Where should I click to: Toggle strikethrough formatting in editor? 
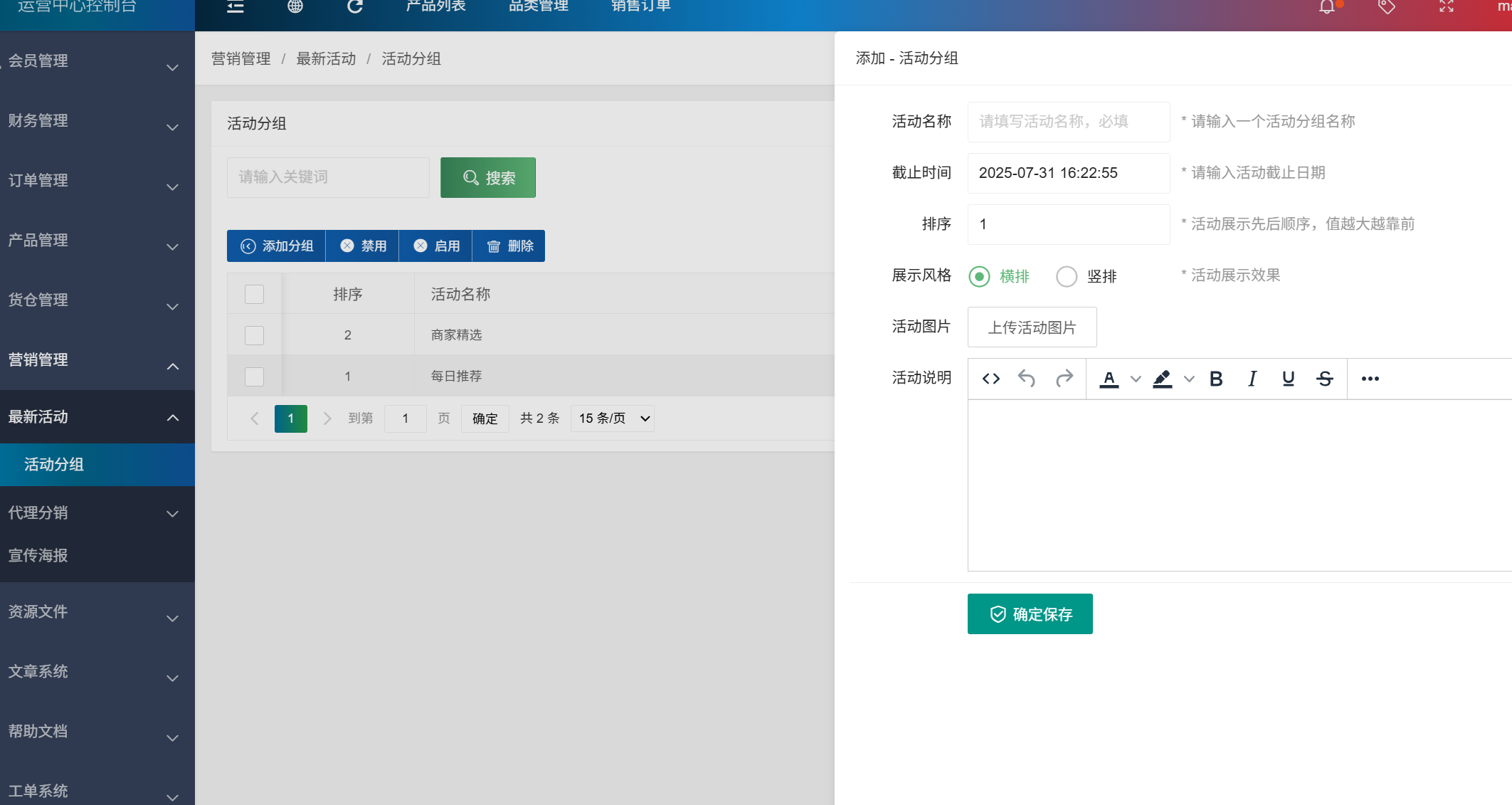tap(1325, 379)
